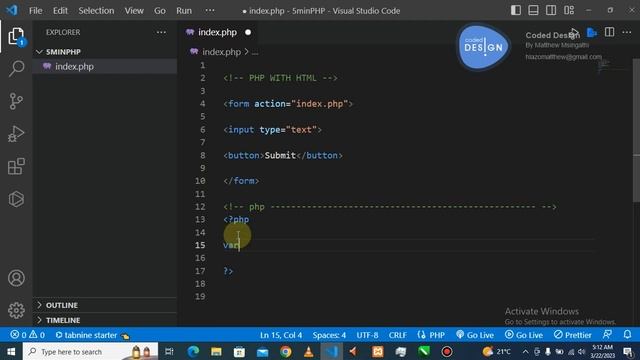Image resolution: width=640 pixels, height=360 pixels.
Task: Click the second Go Live button
Action: pyautogui.click(x=524, y=335)
